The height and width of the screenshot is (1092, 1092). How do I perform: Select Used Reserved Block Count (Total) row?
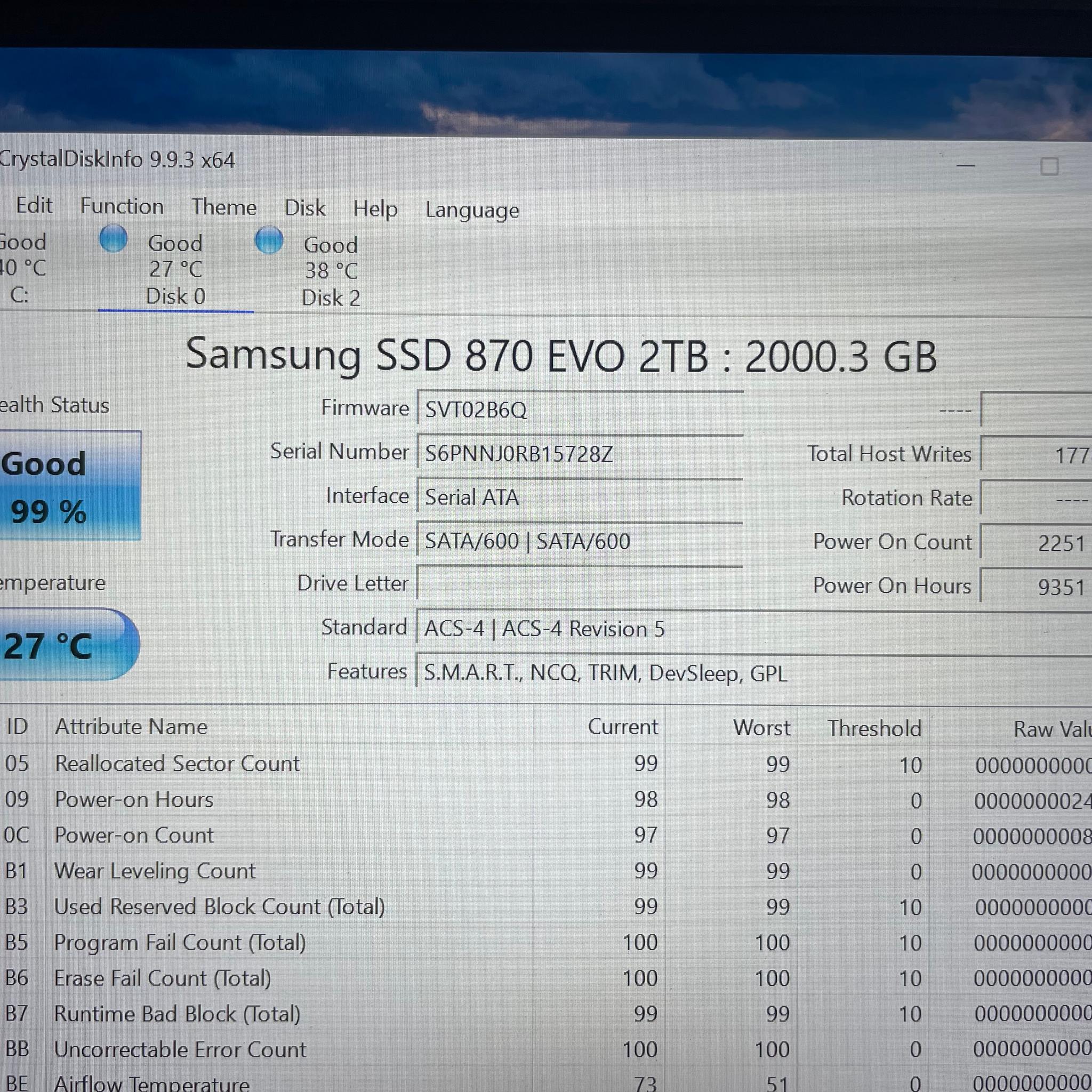click(x=546, y=906)
